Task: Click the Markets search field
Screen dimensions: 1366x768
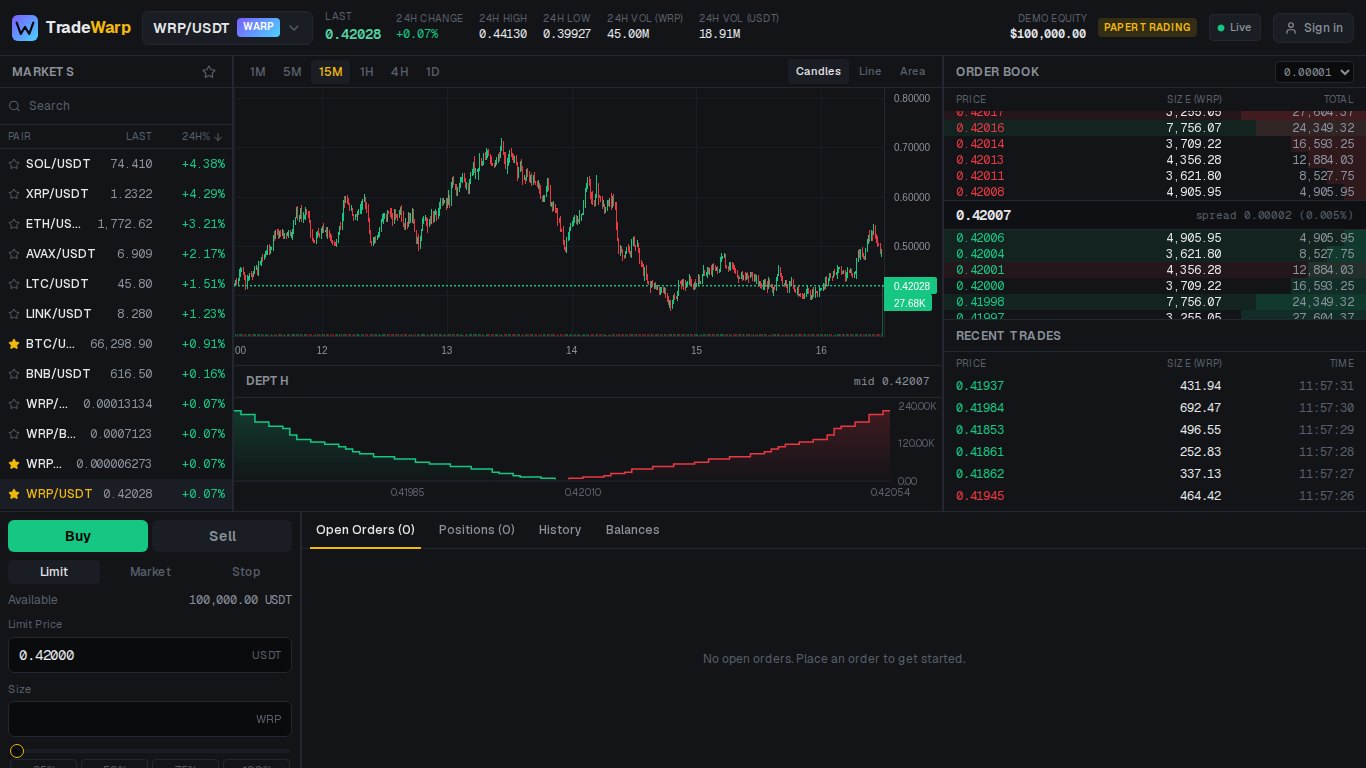Action: point(116,106)
